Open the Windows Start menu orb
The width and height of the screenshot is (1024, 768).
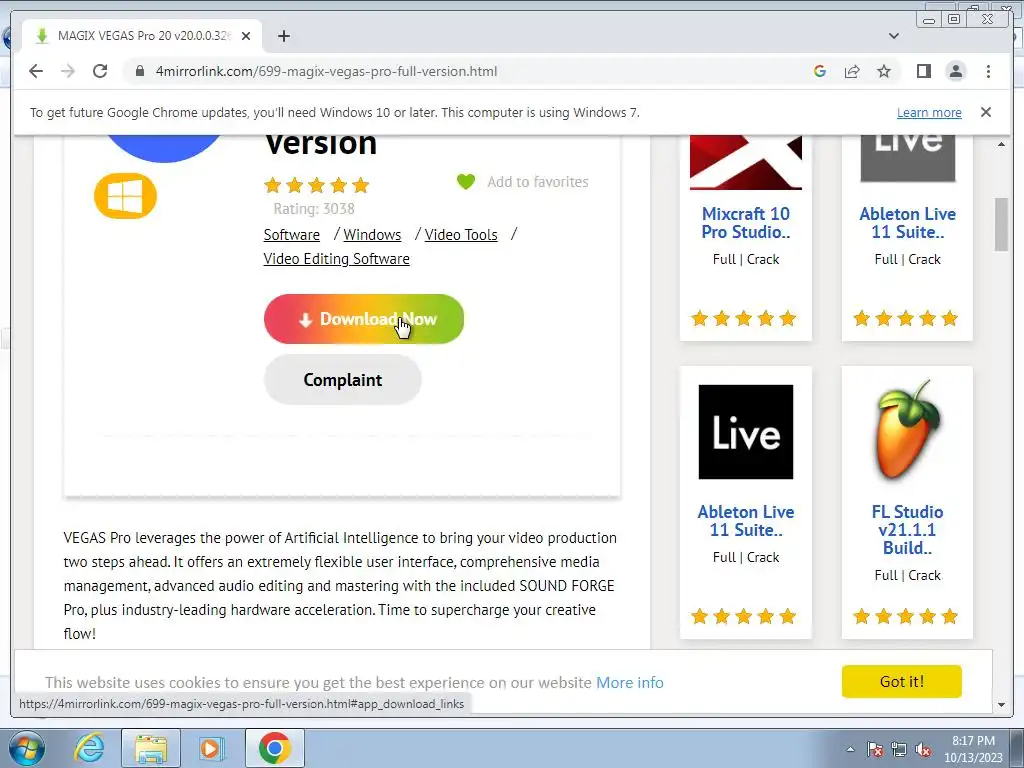click(27, 748)
